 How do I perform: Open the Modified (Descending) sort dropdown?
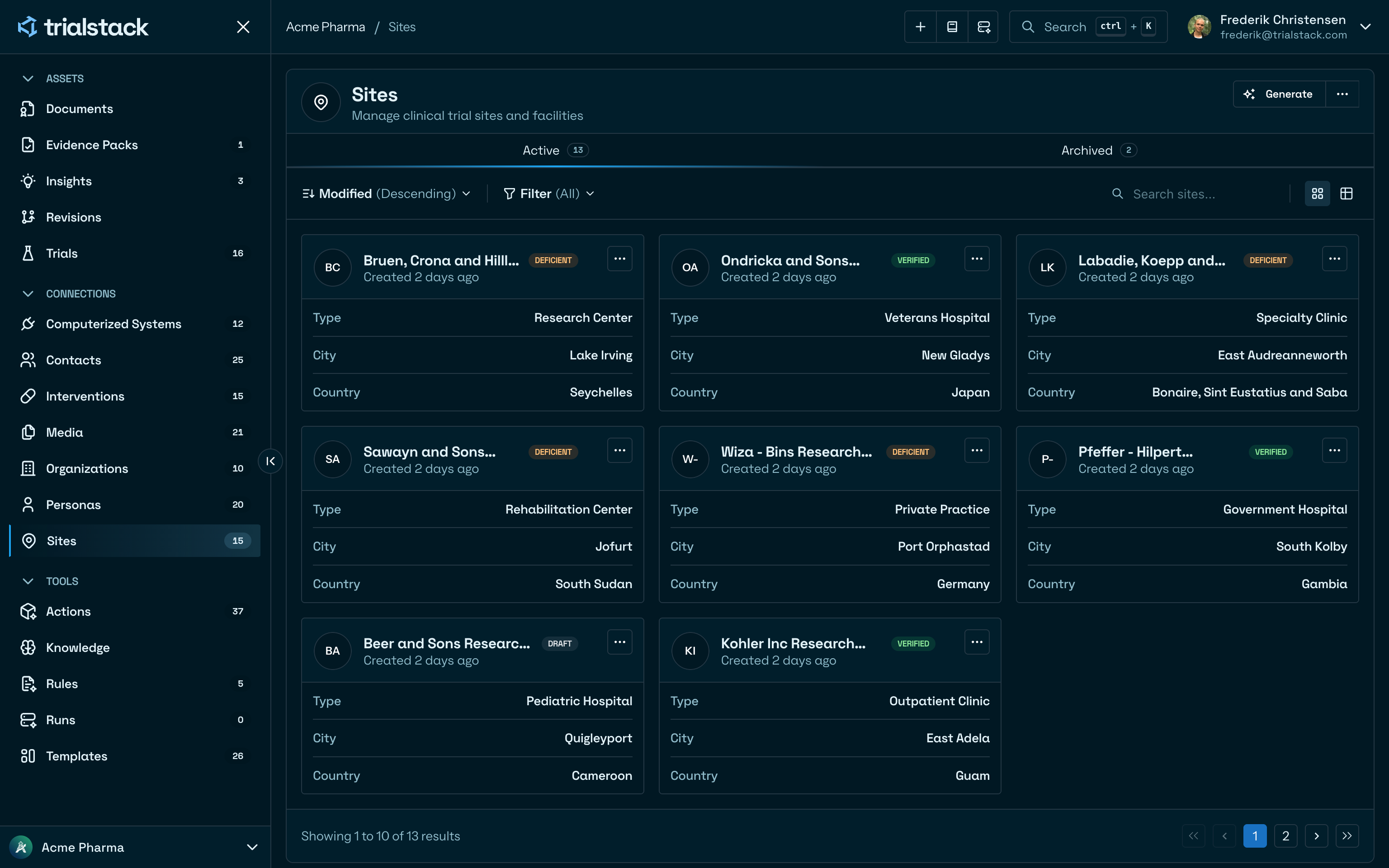click(x=387, y=194)
